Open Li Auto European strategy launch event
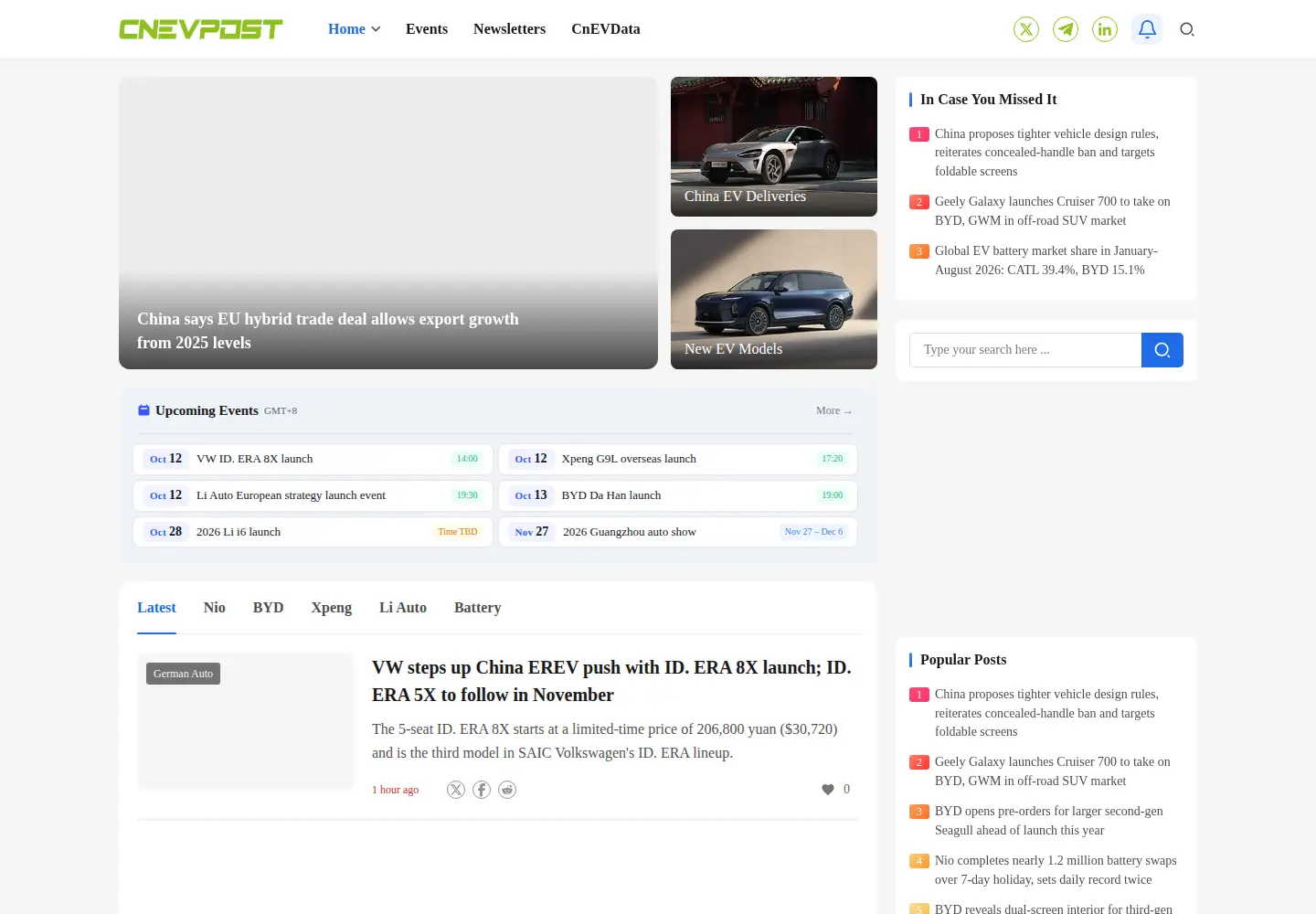This screenshot has width=1316, height=914. pyautogui.click(x=313, y=495)
